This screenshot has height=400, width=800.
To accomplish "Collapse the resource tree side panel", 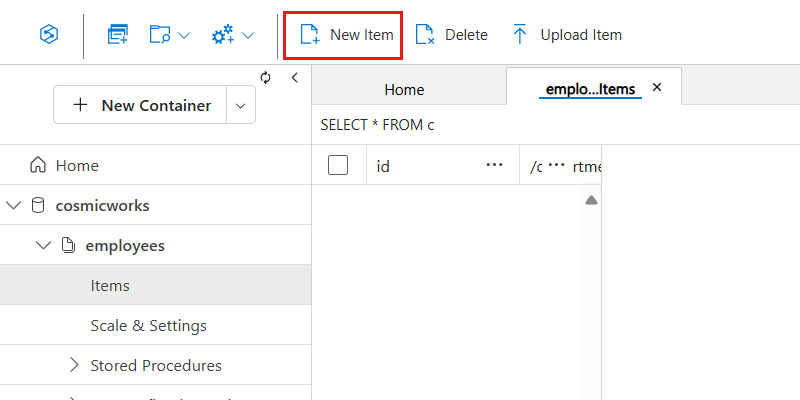I will 295,77.
